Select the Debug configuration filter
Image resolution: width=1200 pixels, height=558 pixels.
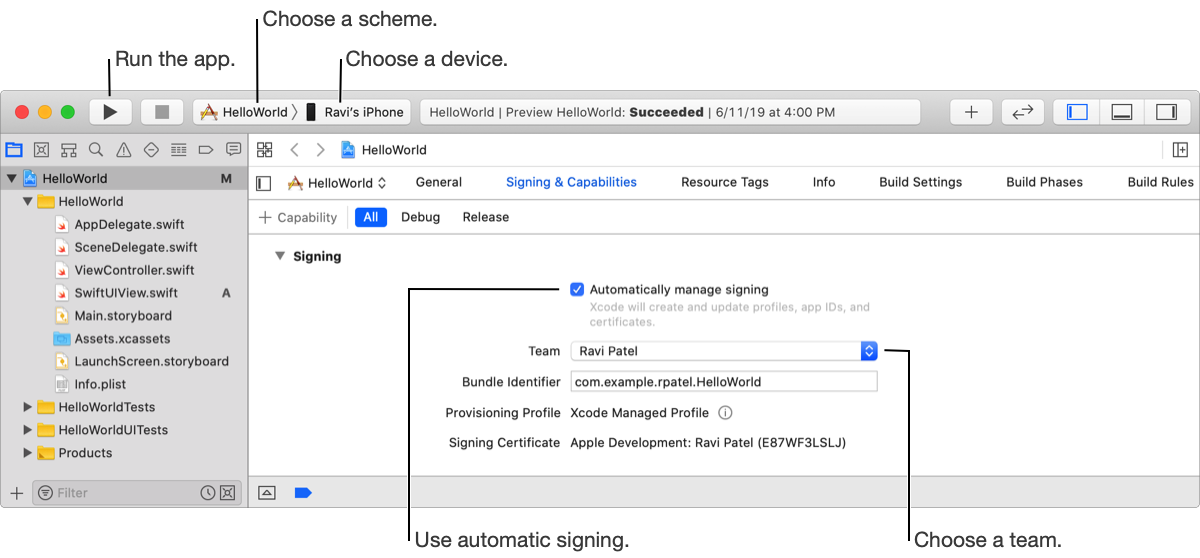click(420, 217)
